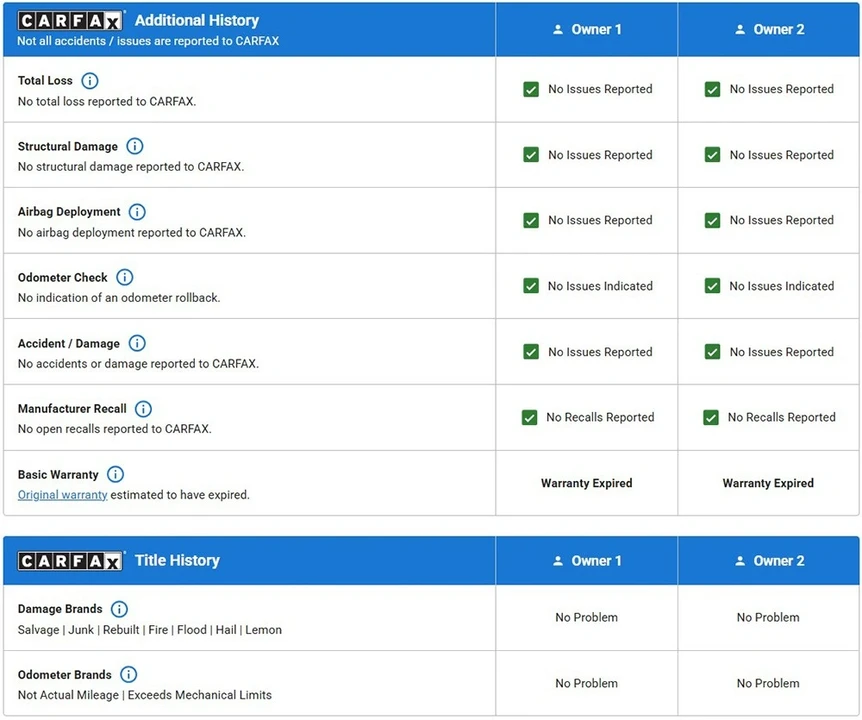The image size is (862, 720).
Task: Click 'No structural damage reported to CARFAX.' text
Action: 131,167
